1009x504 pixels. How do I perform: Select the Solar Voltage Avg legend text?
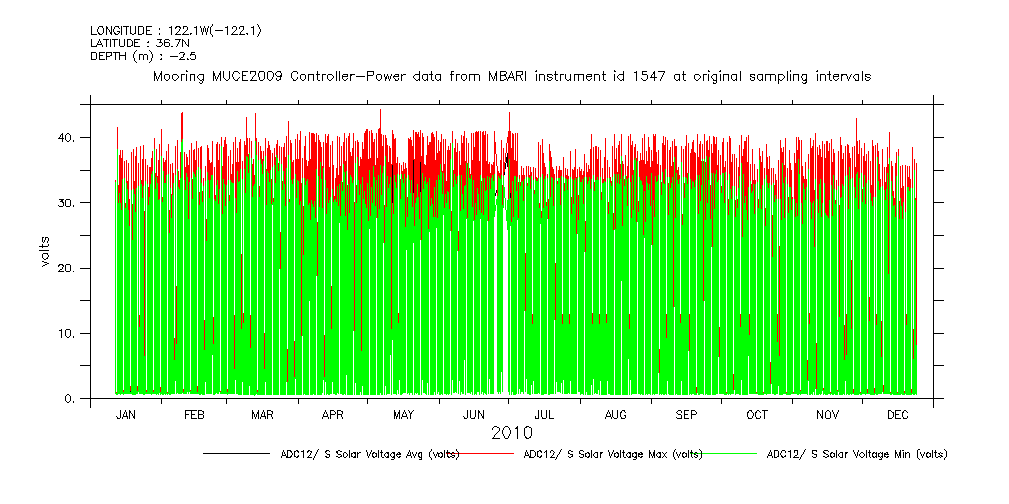[369, 454]
